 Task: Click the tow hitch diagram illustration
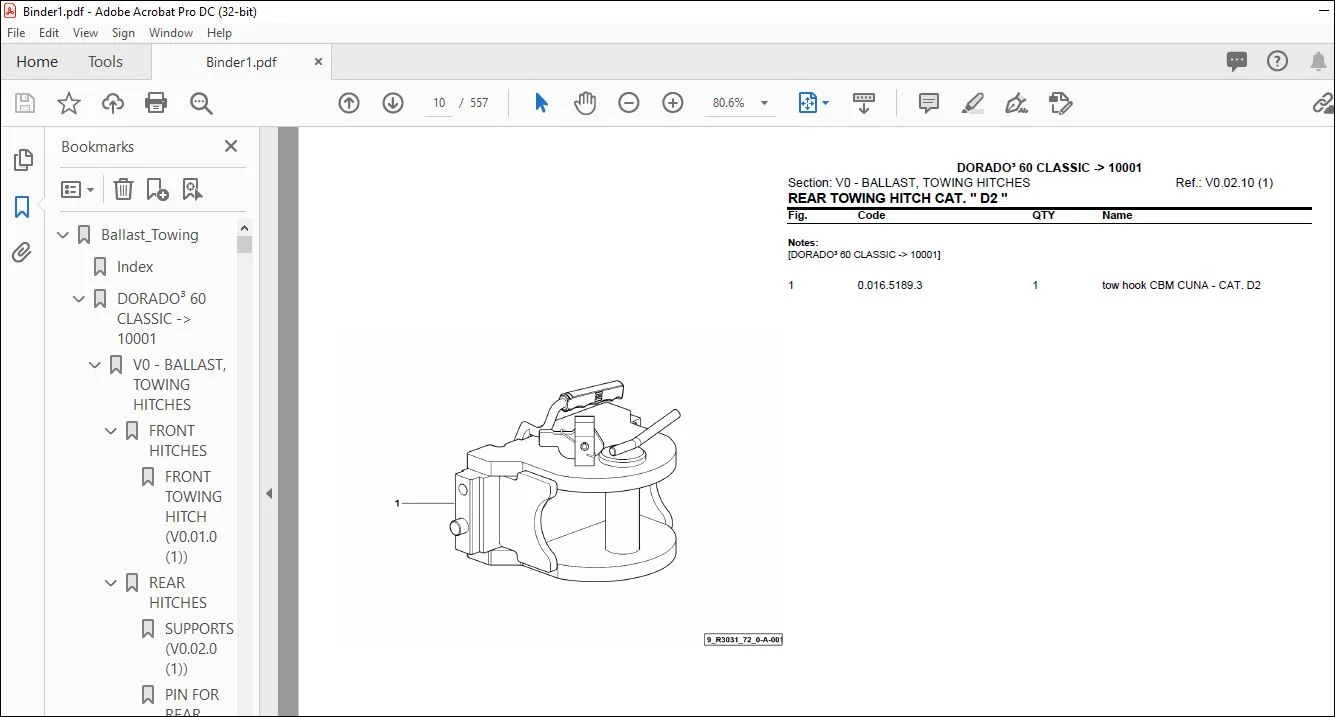tap(565, 482)
